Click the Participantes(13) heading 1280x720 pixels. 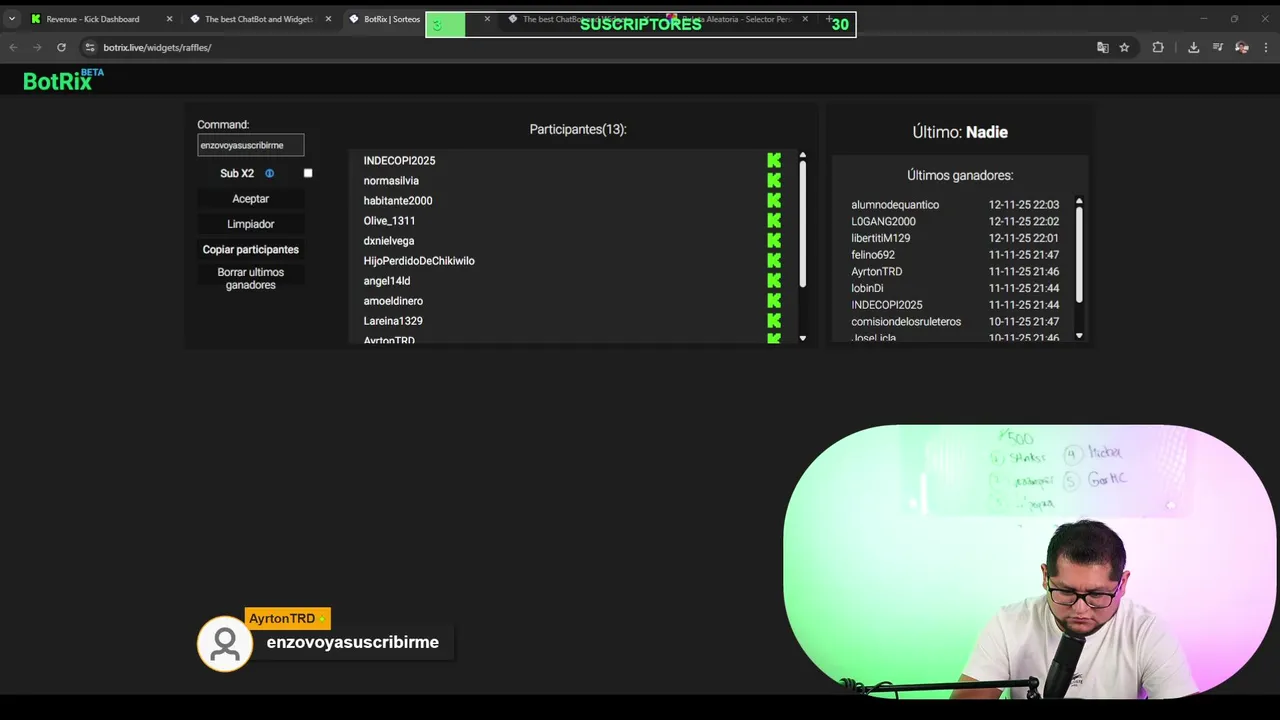click(x=578, y=130)
